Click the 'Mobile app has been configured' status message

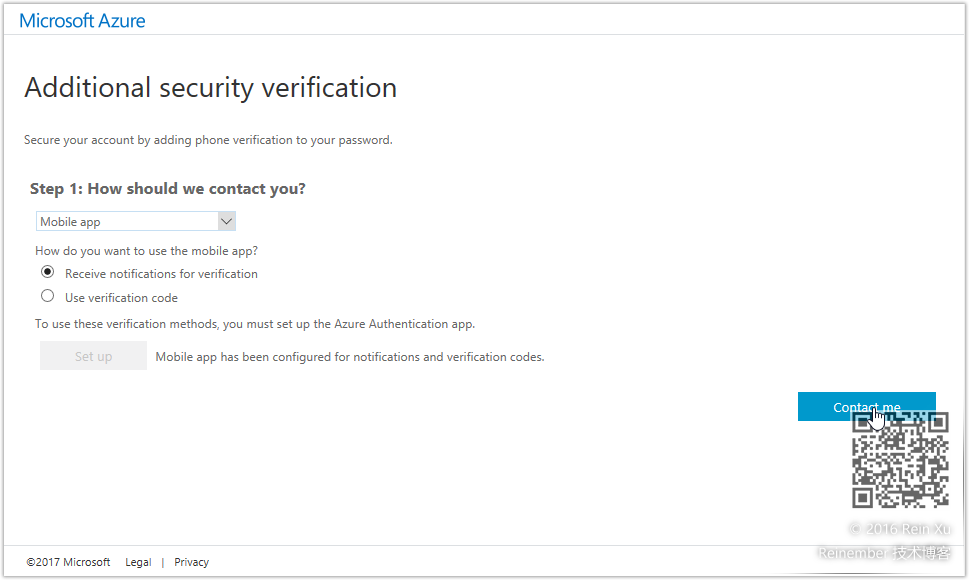pos(350,357)
